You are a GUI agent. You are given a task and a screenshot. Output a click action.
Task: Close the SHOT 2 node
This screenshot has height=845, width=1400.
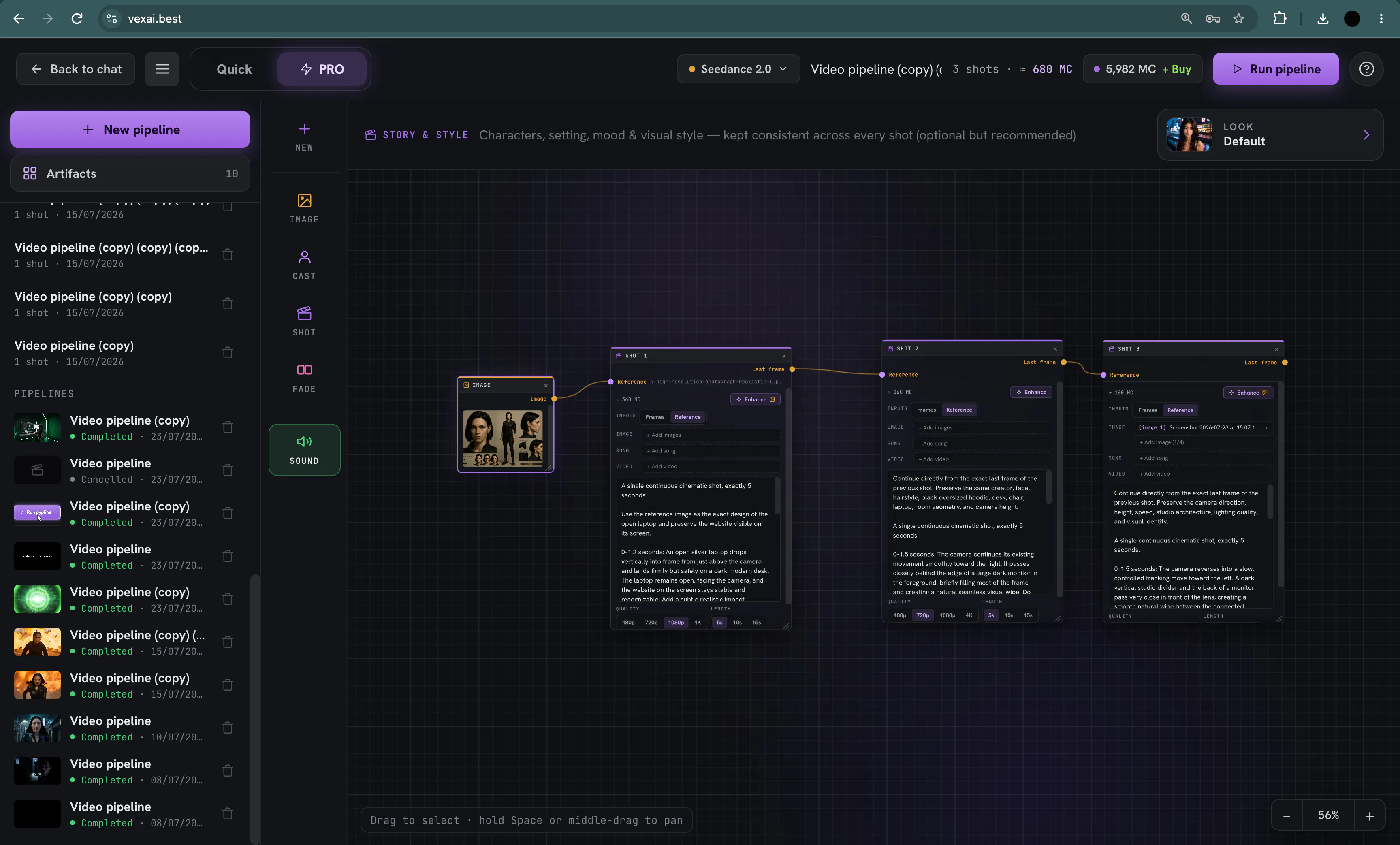[x=1055, y=349]
